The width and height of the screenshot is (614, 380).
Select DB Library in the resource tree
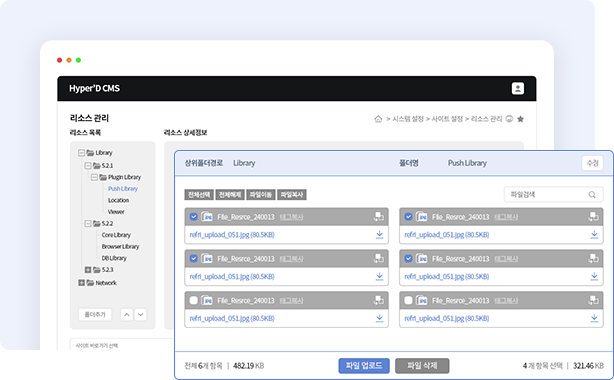tap(114, 258)
